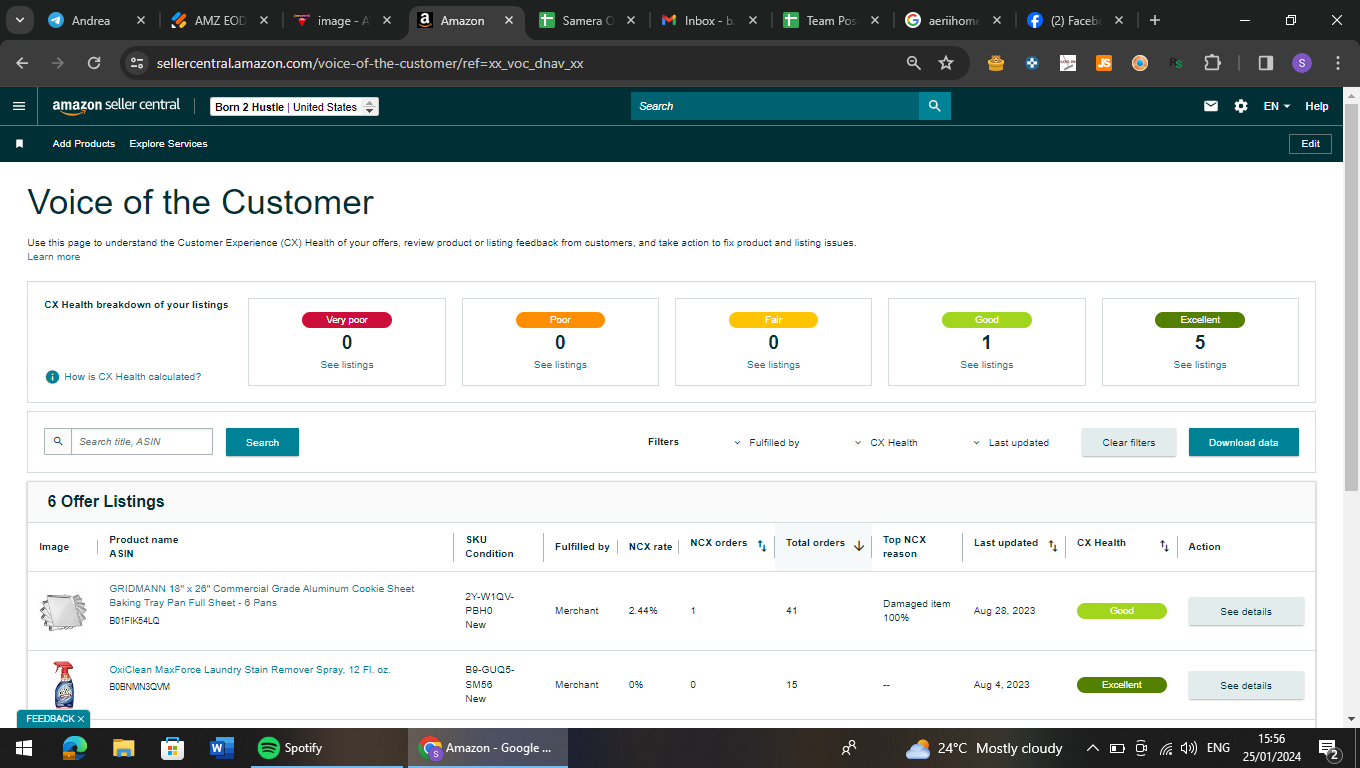Switch to the Samera spreadsheet tab
The height and width of the screenshot is (768, 1360).
click(590, 20)
